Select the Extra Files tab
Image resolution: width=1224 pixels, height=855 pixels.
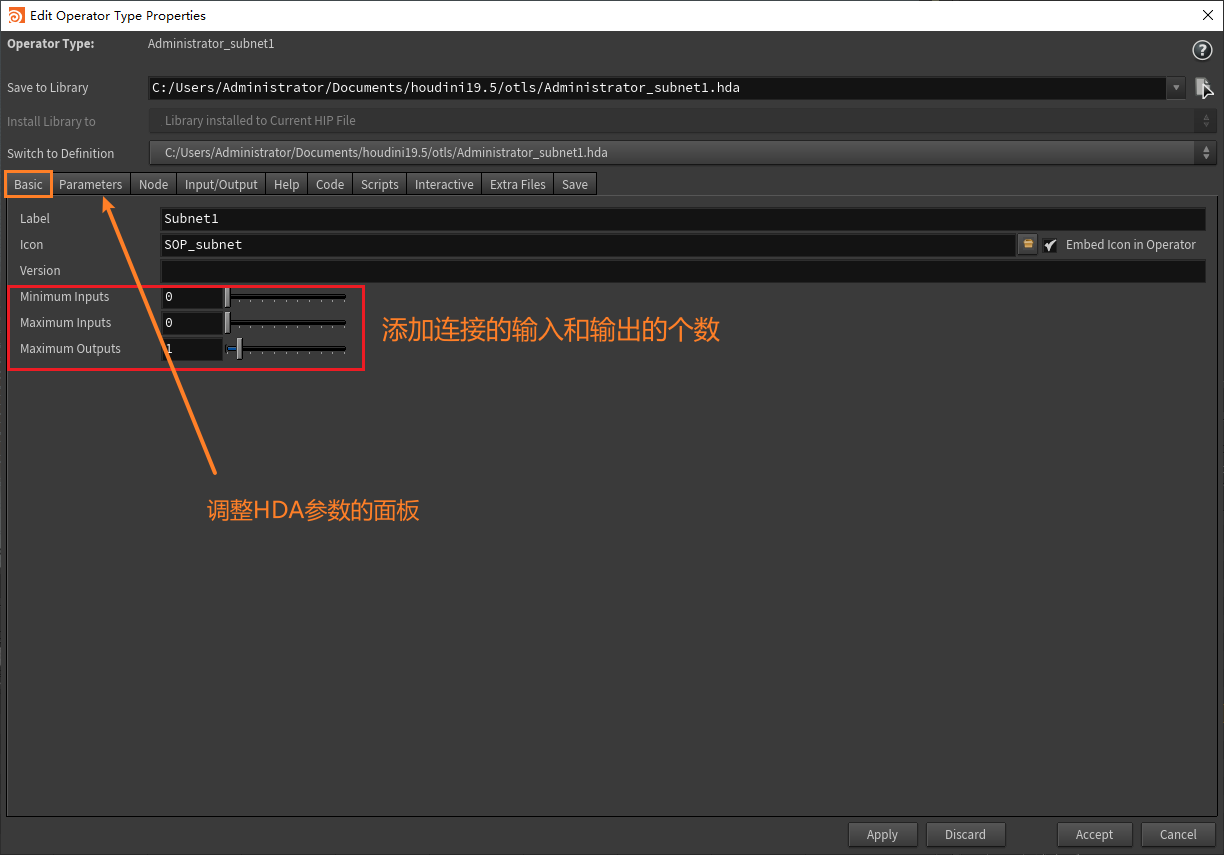point(518,184)
